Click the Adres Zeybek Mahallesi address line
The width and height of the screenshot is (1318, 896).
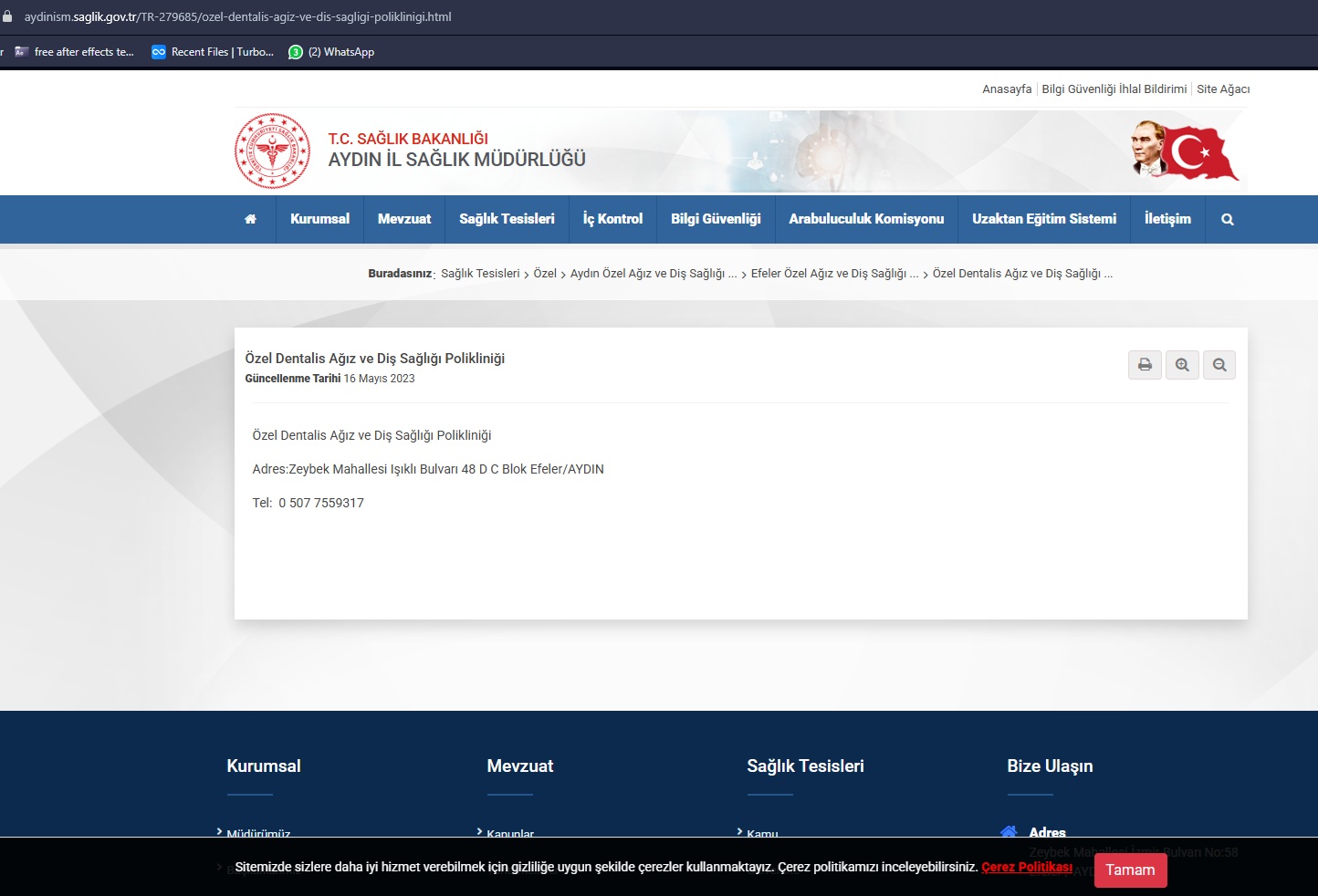pyautogui.click(x=428, y=469)
